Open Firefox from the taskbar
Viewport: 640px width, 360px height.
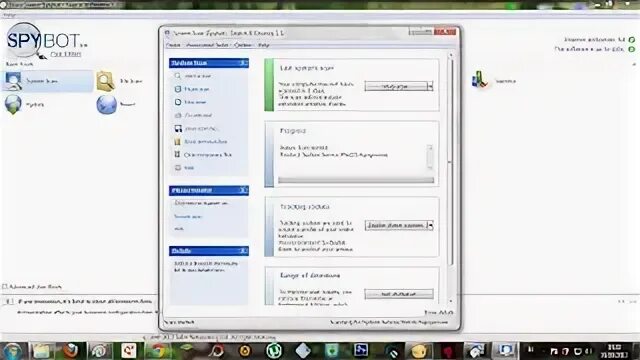tap(70, 351)
